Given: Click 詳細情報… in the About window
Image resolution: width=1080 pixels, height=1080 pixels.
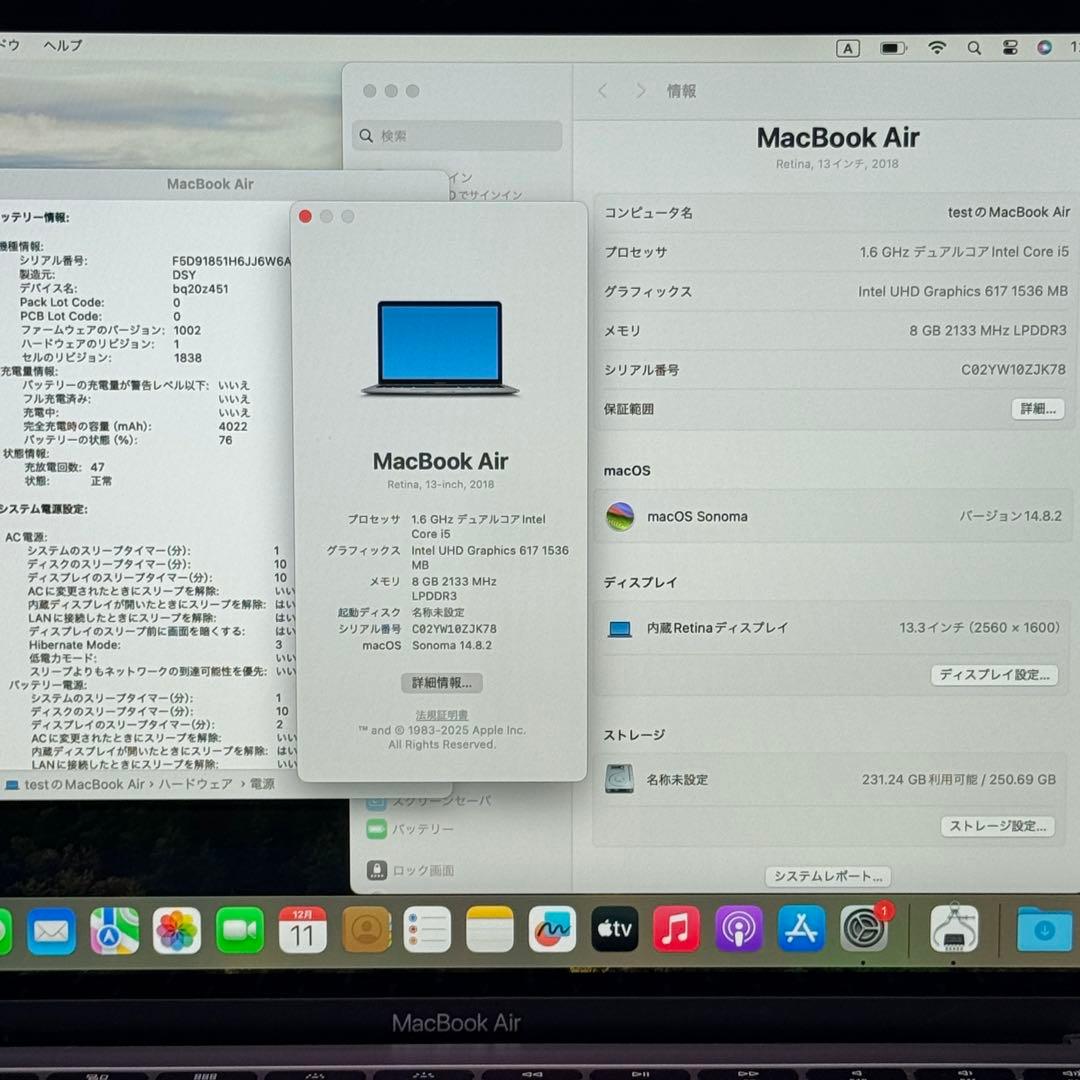Looking at the screenshot, I should tap(440, 683).
